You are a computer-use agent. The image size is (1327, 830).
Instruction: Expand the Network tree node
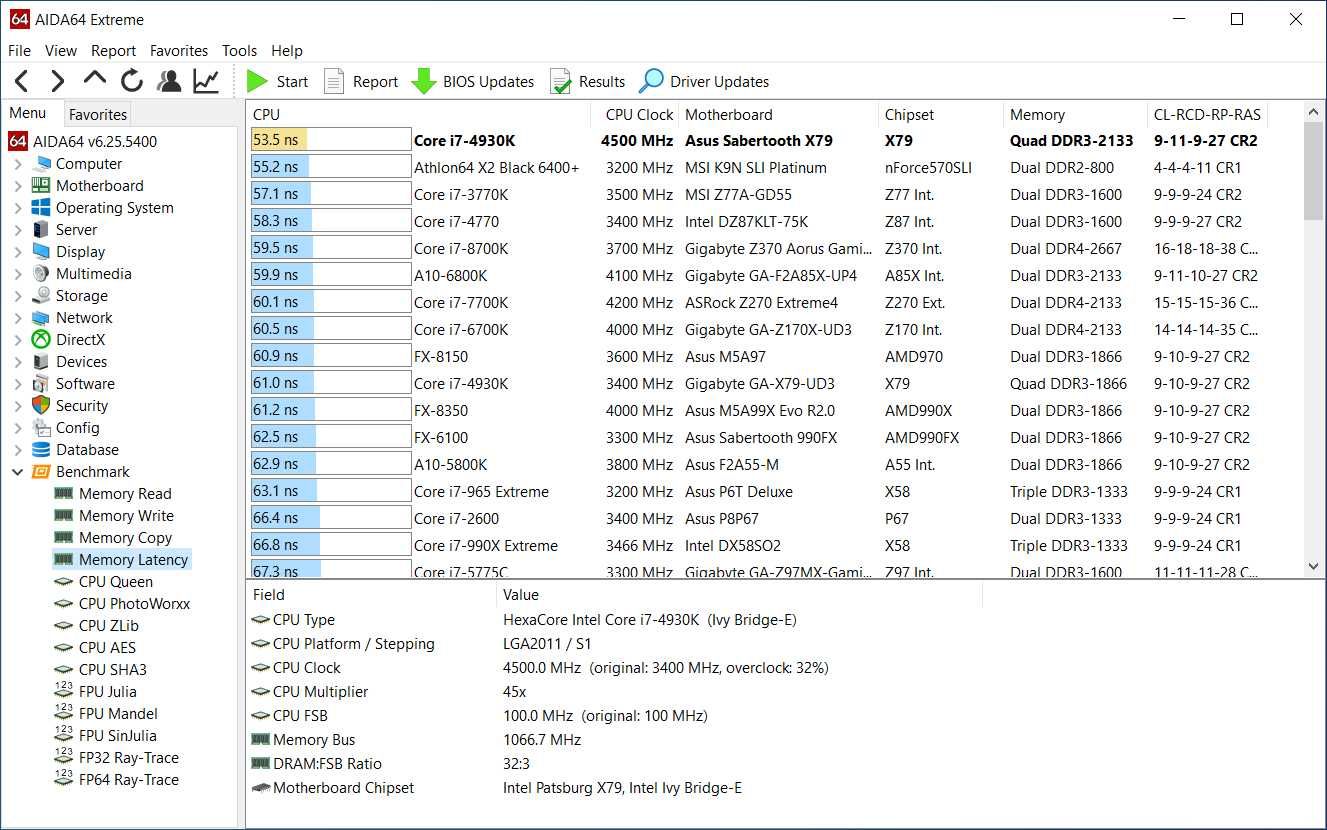(18, 318)
